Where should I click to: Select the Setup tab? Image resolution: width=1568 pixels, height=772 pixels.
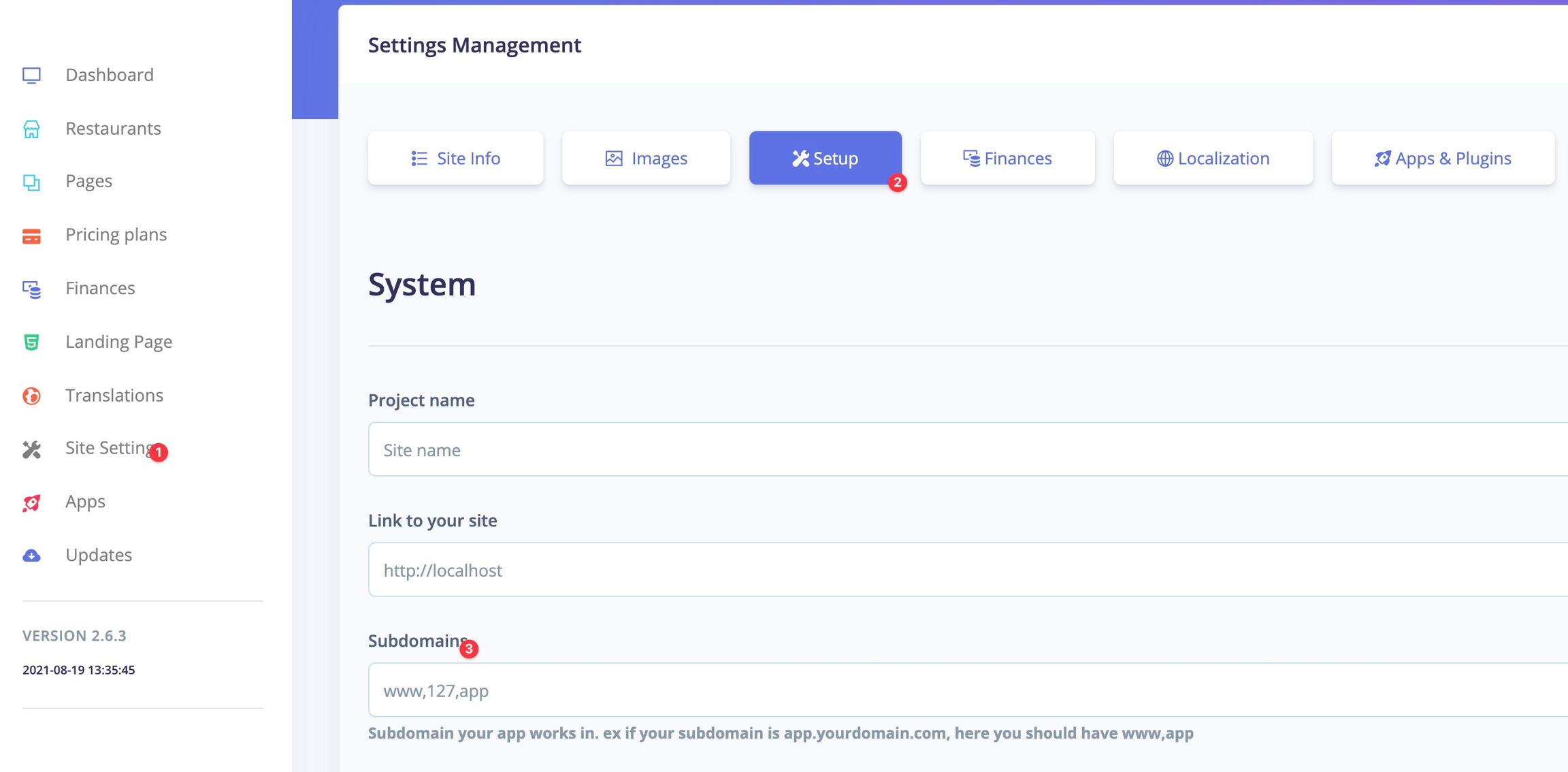pyautogui.click(x=825, y=158)
